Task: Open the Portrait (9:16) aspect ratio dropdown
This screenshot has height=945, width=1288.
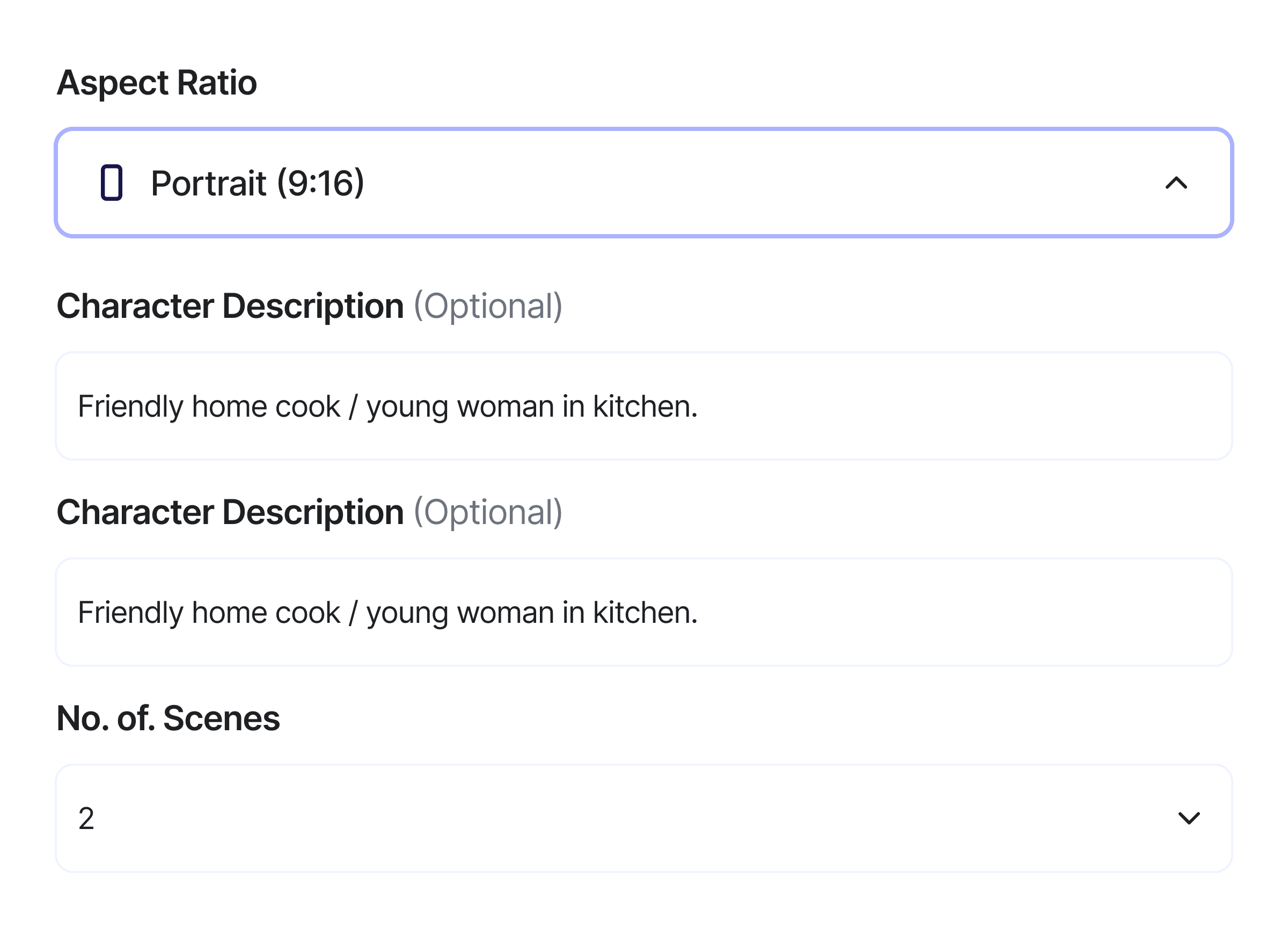Action: tap(643, 183)
